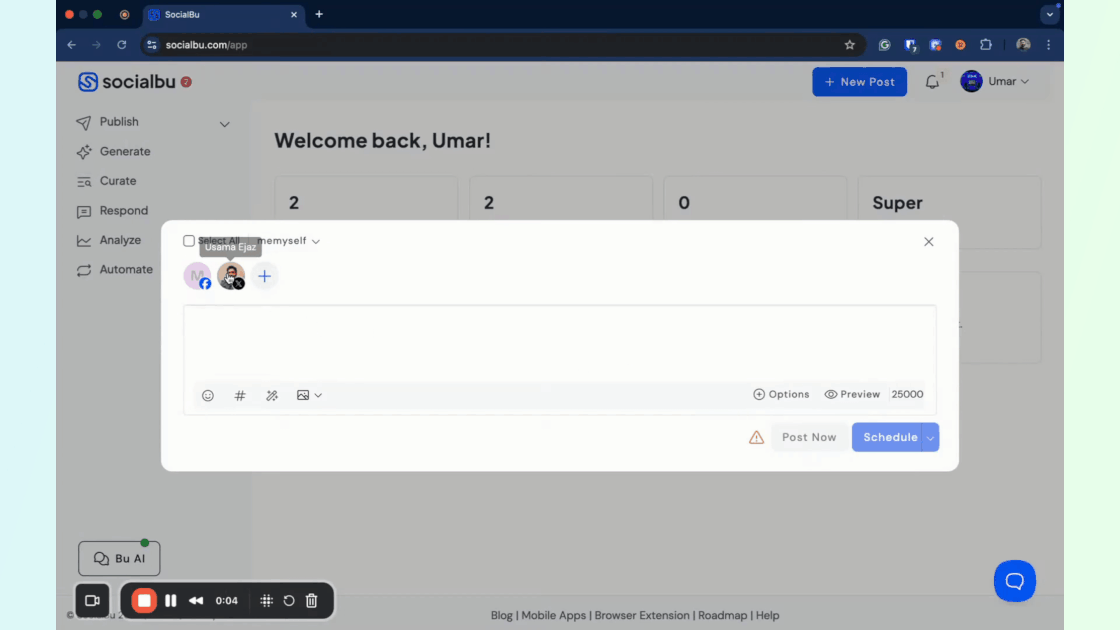The width and height of the screenshot is (1120, 630).
Task: Insert an emoji using the smiley icon
Action: tap(208, 395)
